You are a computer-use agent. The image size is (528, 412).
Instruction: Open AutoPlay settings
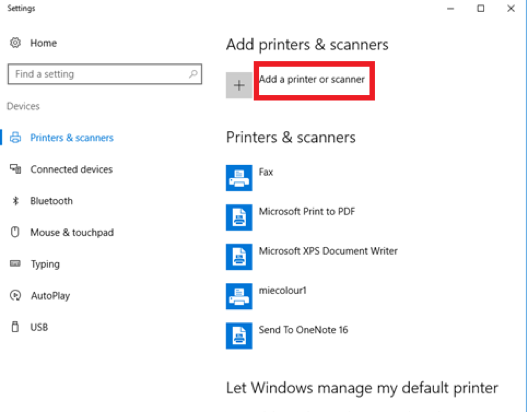(51, 296)
